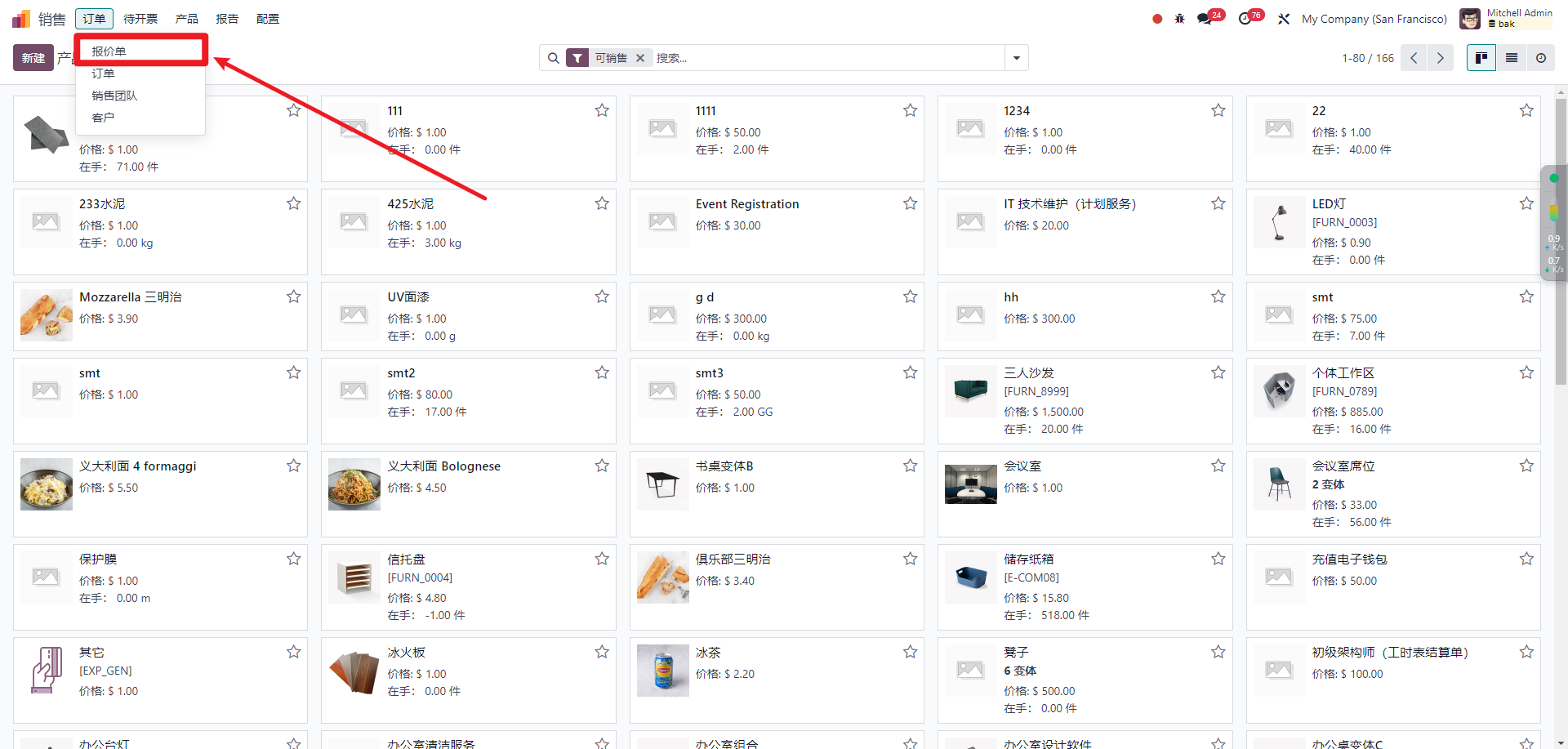Open the UV面漆 product
This screenshot has height=749, width=1568.
pyautogui.click(x=468, y=317)
